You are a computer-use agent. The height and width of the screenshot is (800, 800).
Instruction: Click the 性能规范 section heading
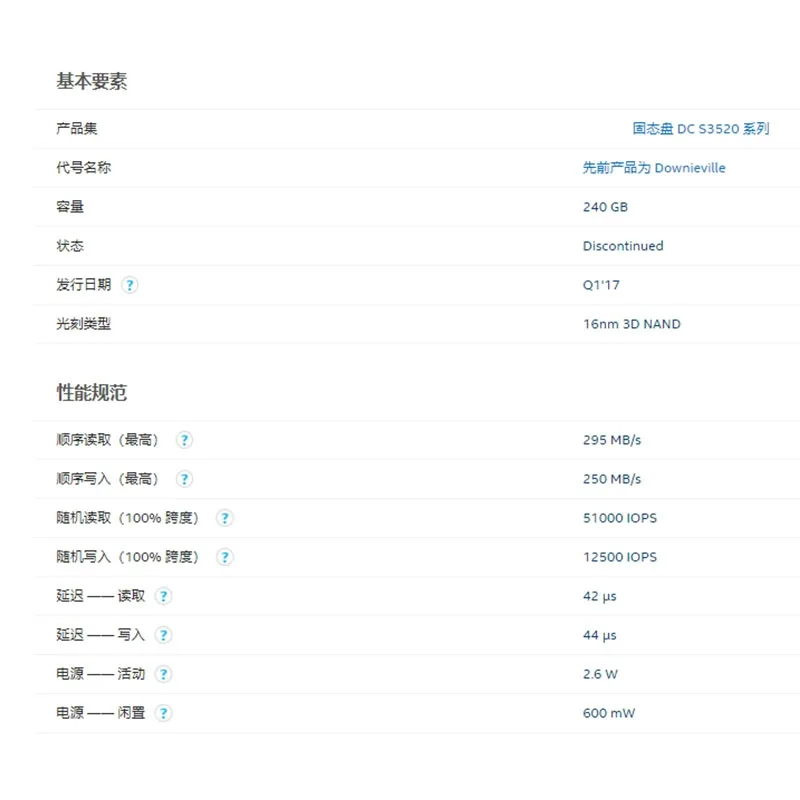point(91,392)
